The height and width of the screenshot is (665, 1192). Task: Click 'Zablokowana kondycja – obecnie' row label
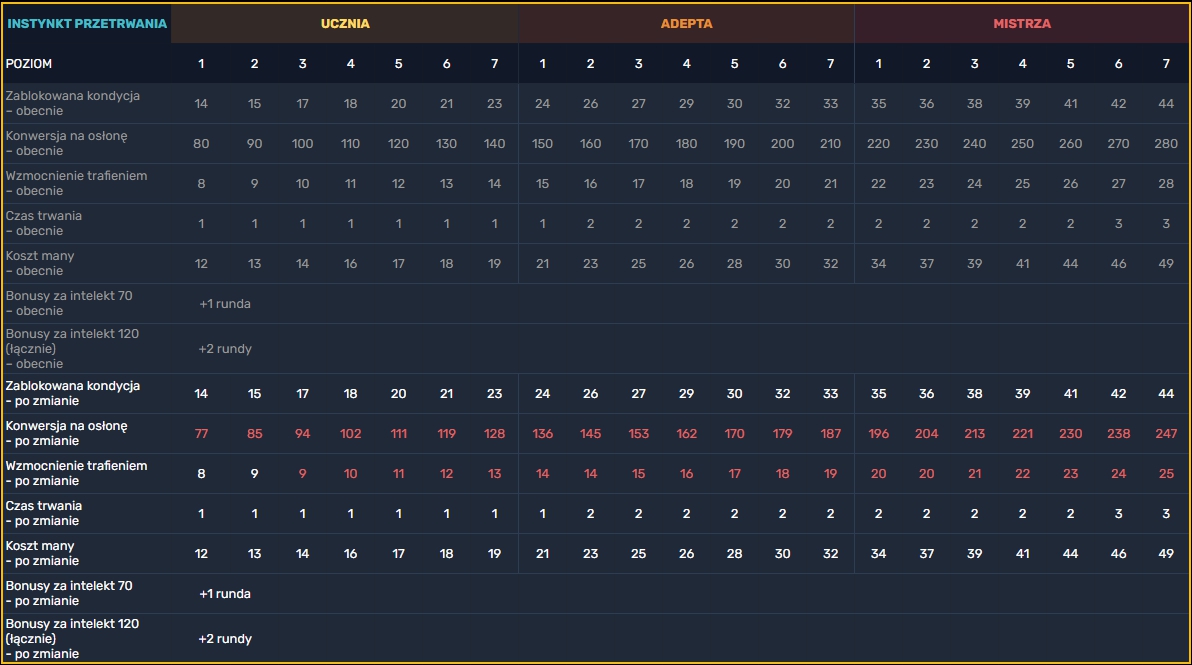73,103
